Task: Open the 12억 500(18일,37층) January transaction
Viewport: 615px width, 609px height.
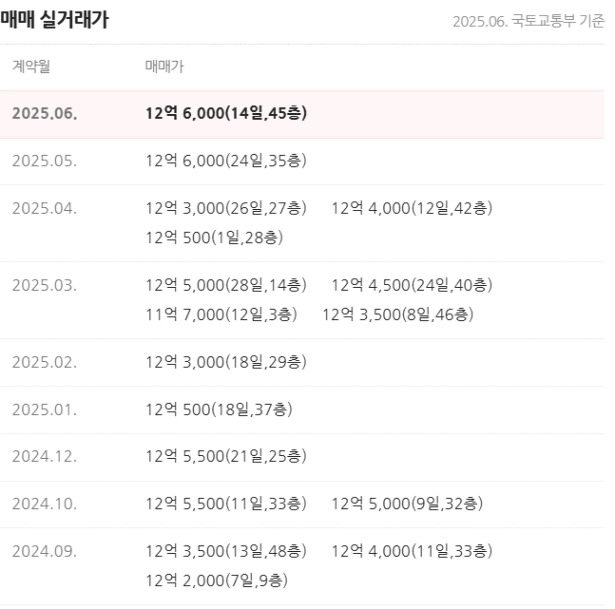Action: point(219,410)
